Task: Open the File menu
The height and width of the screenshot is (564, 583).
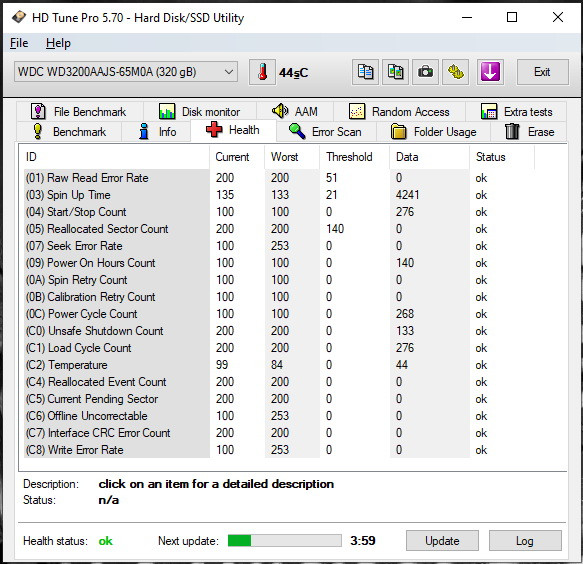Action: pyautogui.click(x=19, y=43)
